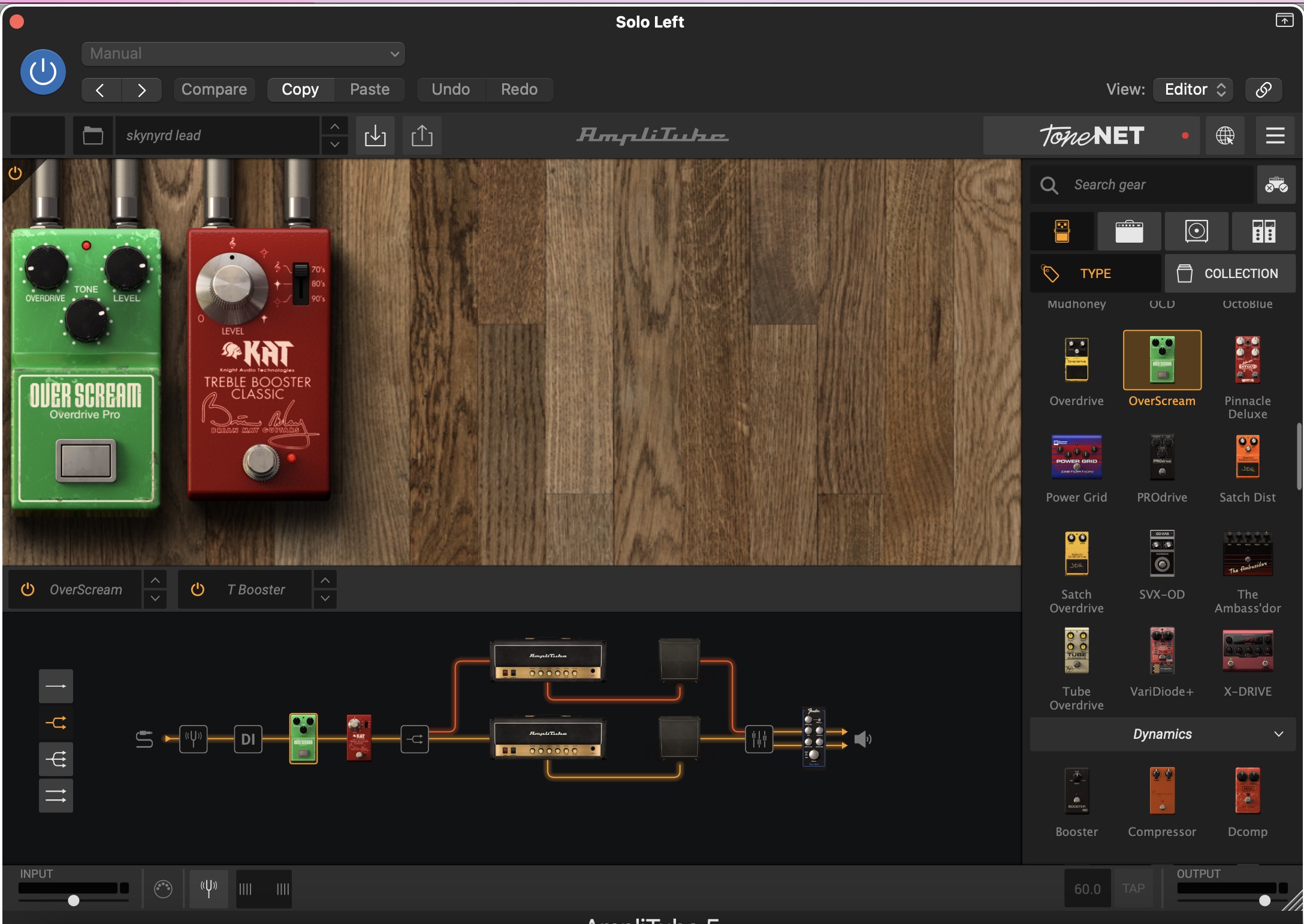Toggle the OverScream pedal footswitch
This screenshot has height=924, width=1304.
click(86, 460)
